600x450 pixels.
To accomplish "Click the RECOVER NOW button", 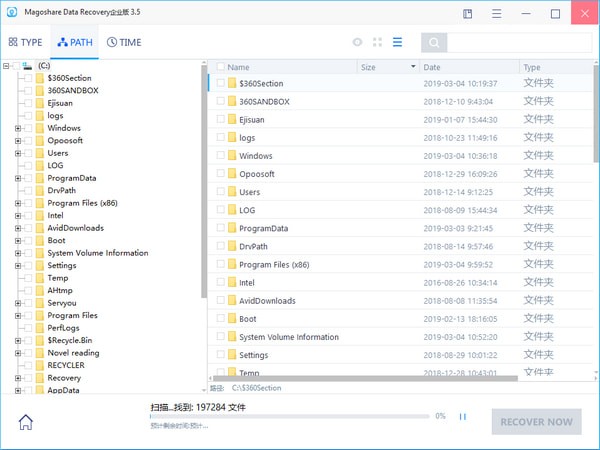I will click(x=536, y=422).
